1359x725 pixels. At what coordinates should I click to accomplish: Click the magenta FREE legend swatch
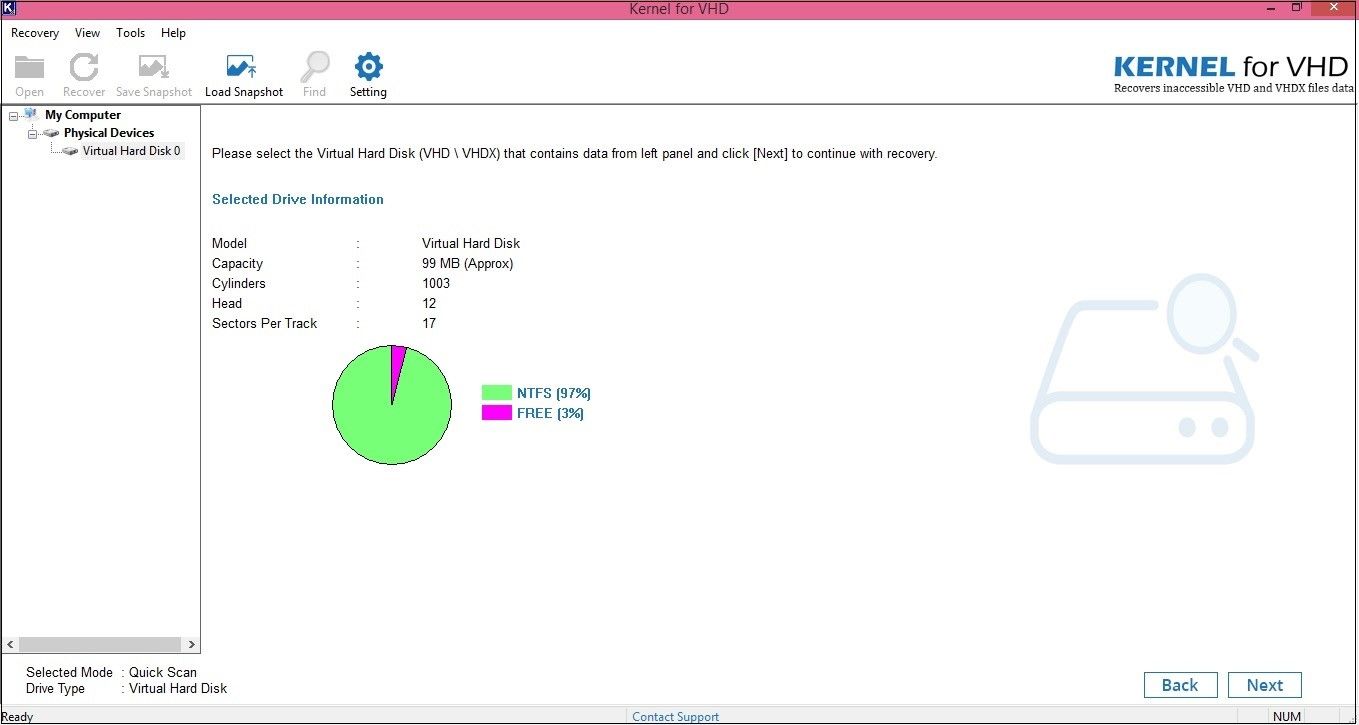(497, 413)
